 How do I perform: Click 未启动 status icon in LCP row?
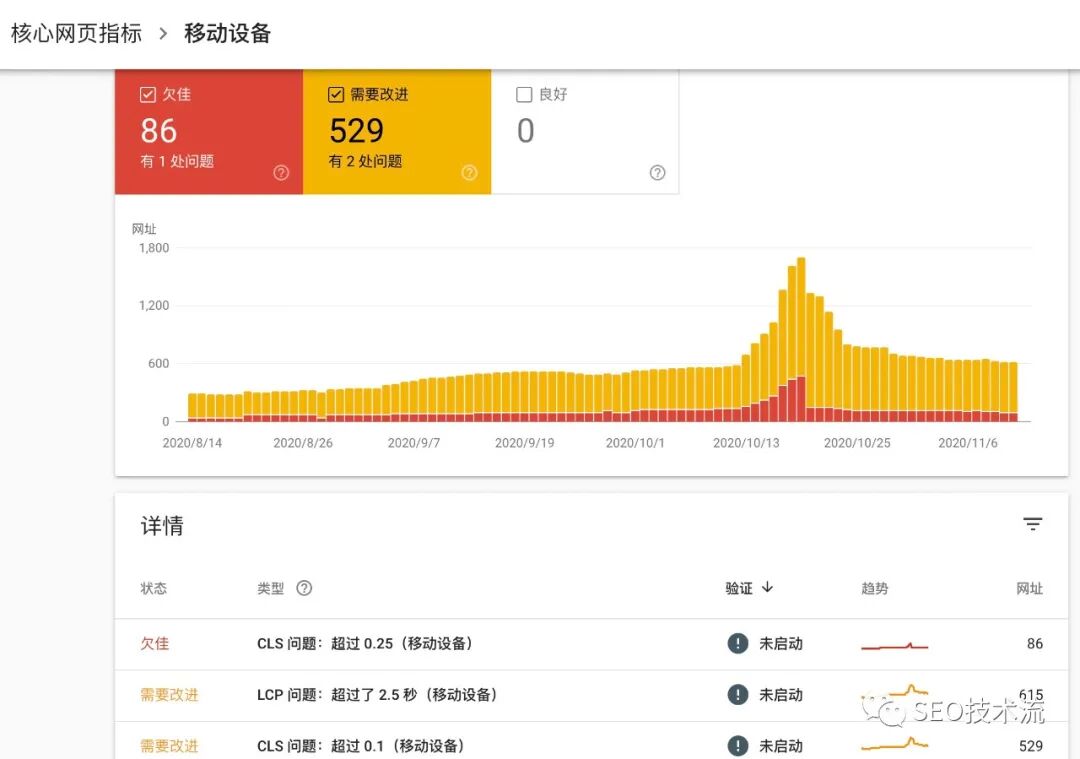pyautogui.click(x=738, y=694)
